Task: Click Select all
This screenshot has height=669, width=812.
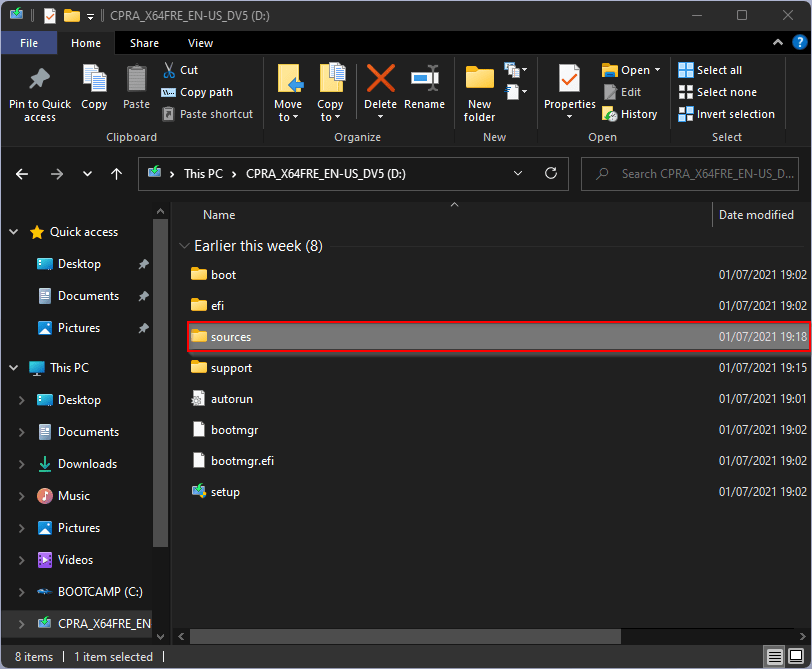Action: [x=710, y=70]
